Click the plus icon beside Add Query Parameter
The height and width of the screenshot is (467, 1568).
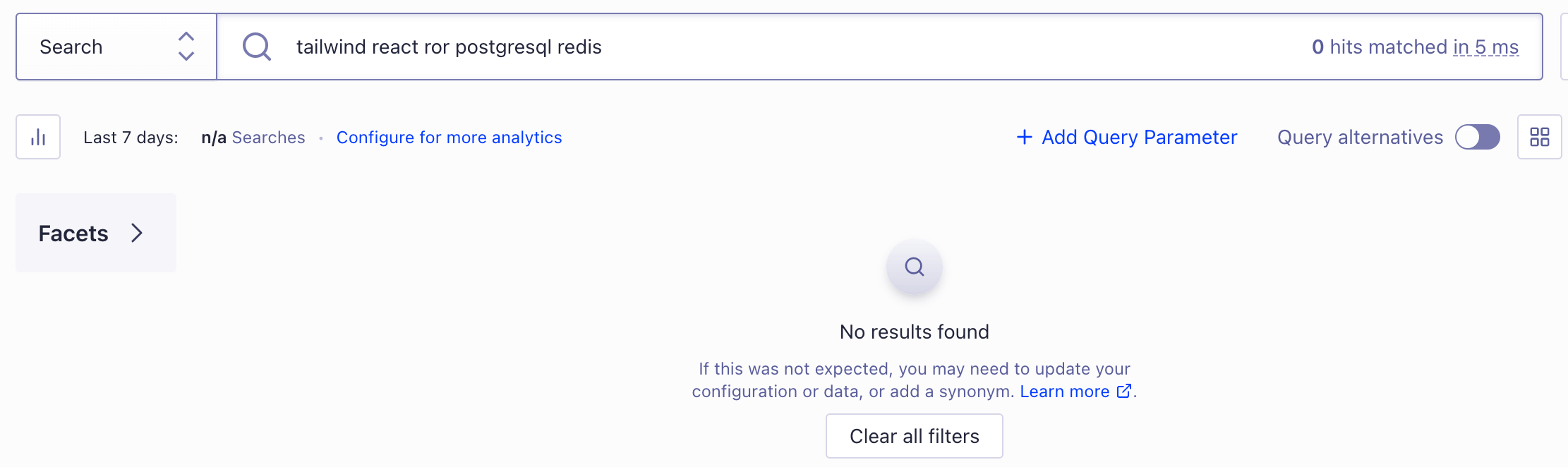(x=1023, y=137)
